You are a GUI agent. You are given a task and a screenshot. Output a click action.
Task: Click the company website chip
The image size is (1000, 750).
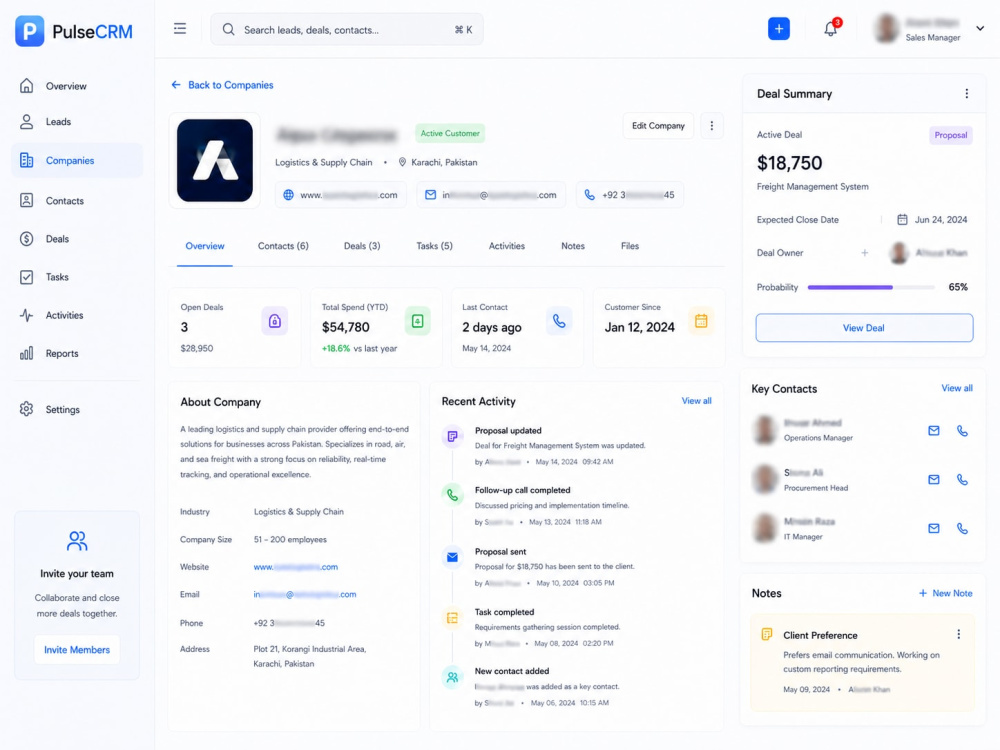click(341, 195)
